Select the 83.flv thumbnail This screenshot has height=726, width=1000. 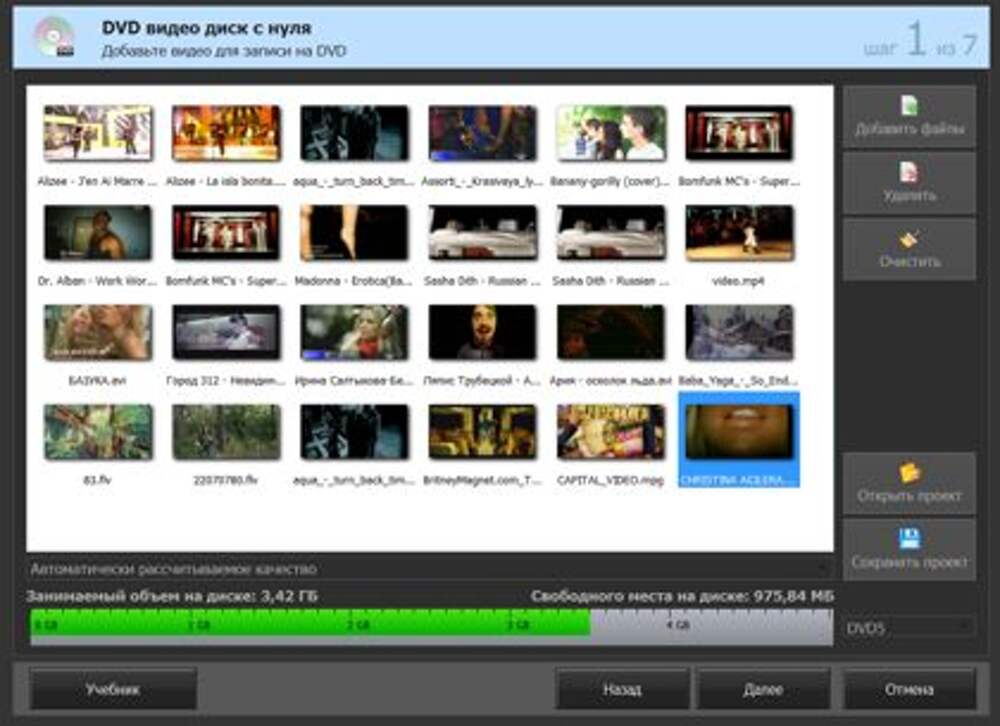pos(98,431)
